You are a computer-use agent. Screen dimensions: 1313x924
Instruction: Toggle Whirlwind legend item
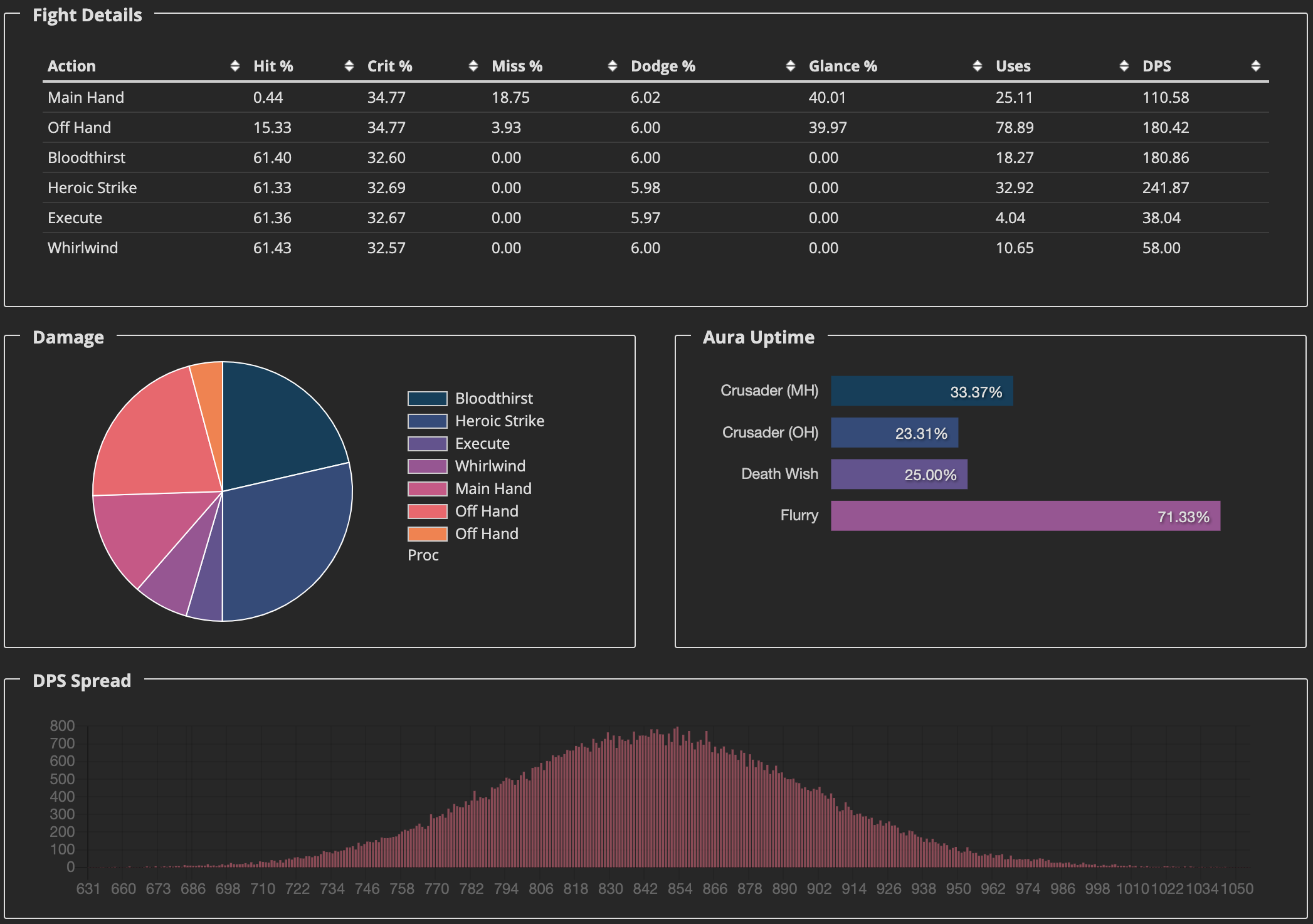tap(490, 466)
